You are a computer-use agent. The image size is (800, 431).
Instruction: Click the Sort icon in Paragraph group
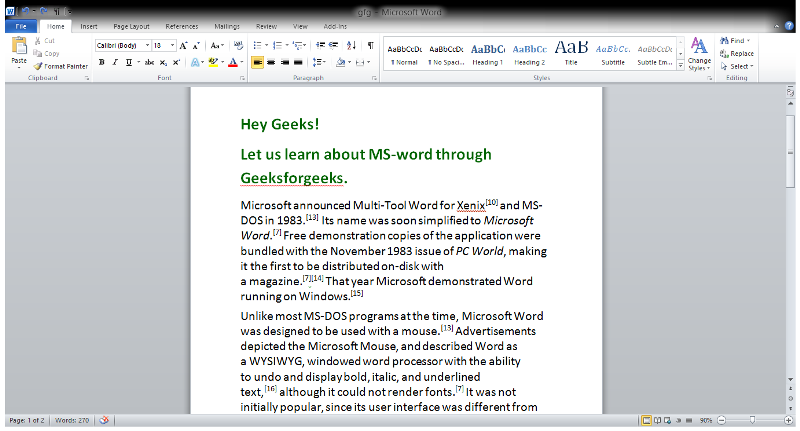coord(352,46)
